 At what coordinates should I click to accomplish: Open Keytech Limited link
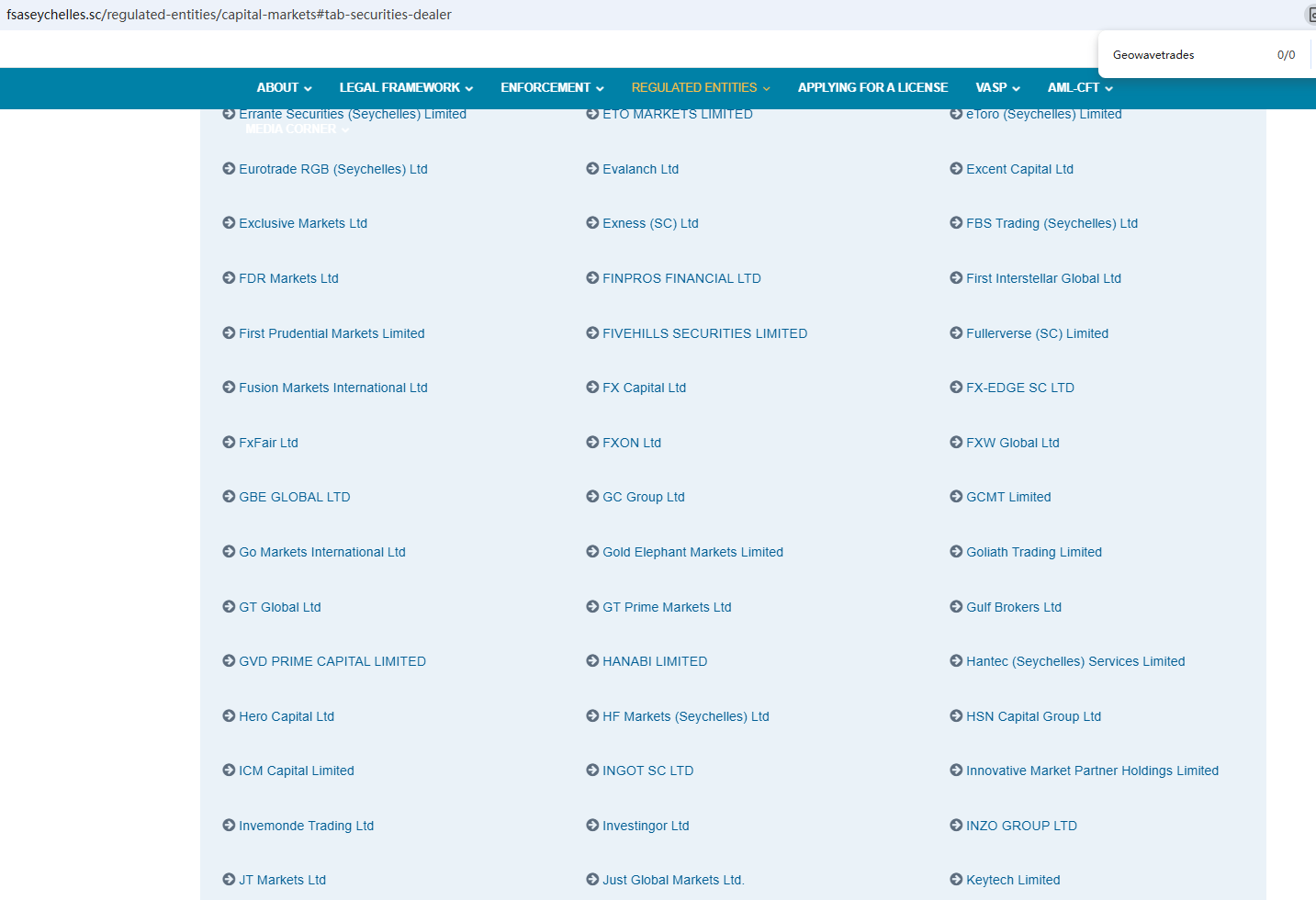point(1013,880)
